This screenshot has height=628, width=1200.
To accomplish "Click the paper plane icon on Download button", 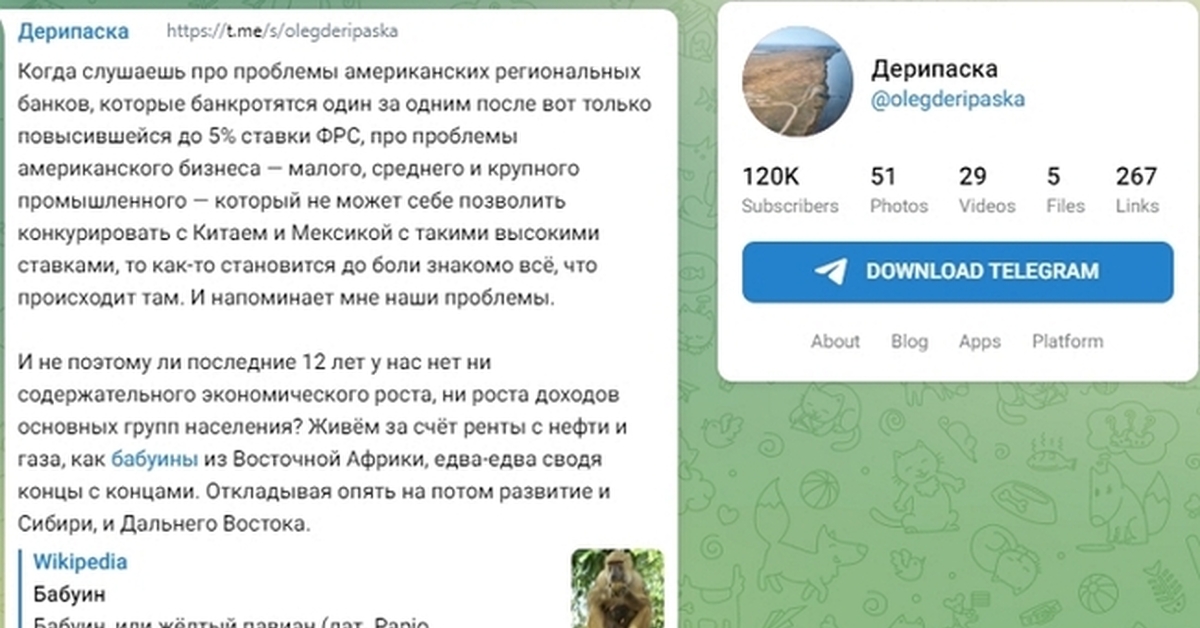I will 830,272.
